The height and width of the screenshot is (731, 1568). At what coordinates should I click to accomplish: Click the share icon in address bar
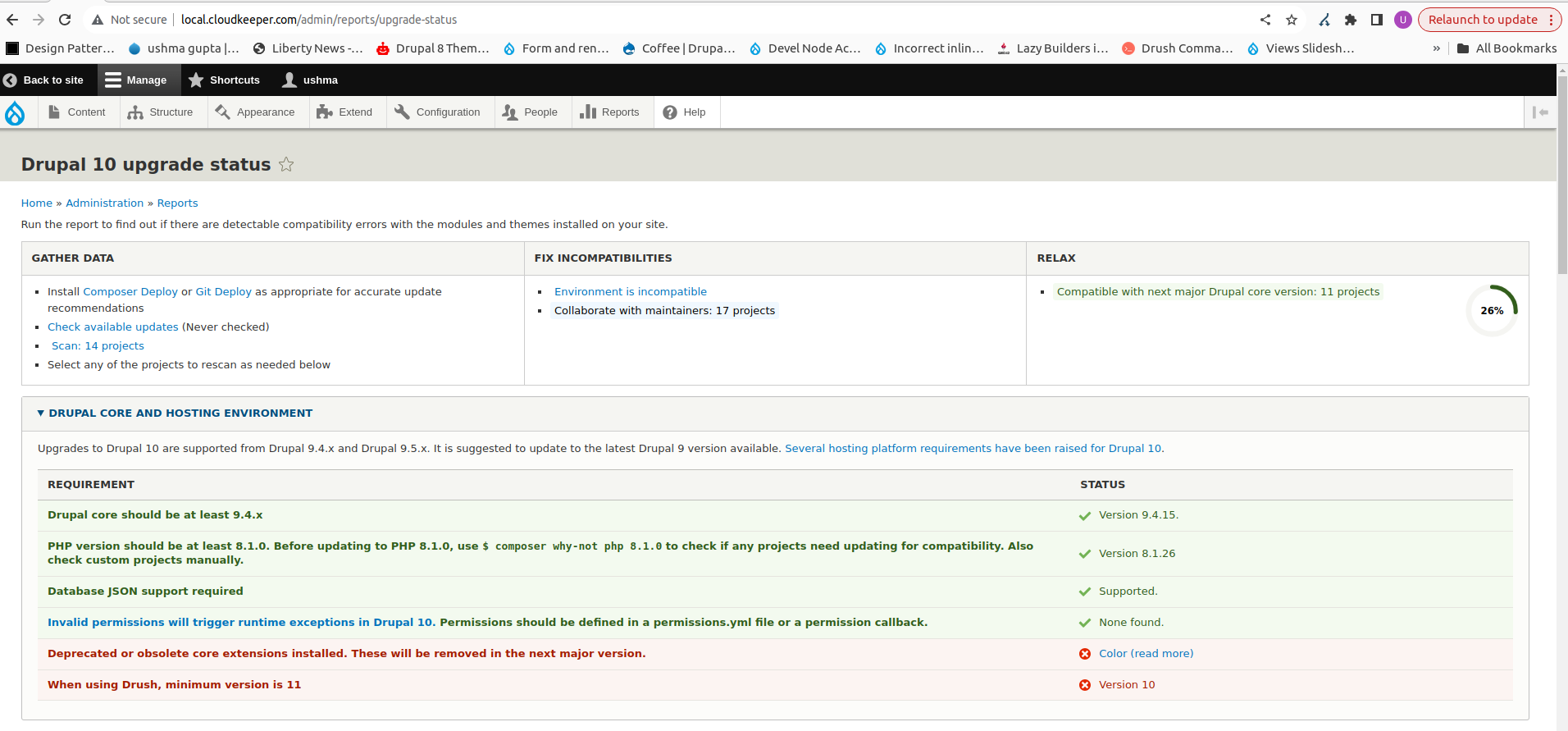click(x=1265, y=20)
